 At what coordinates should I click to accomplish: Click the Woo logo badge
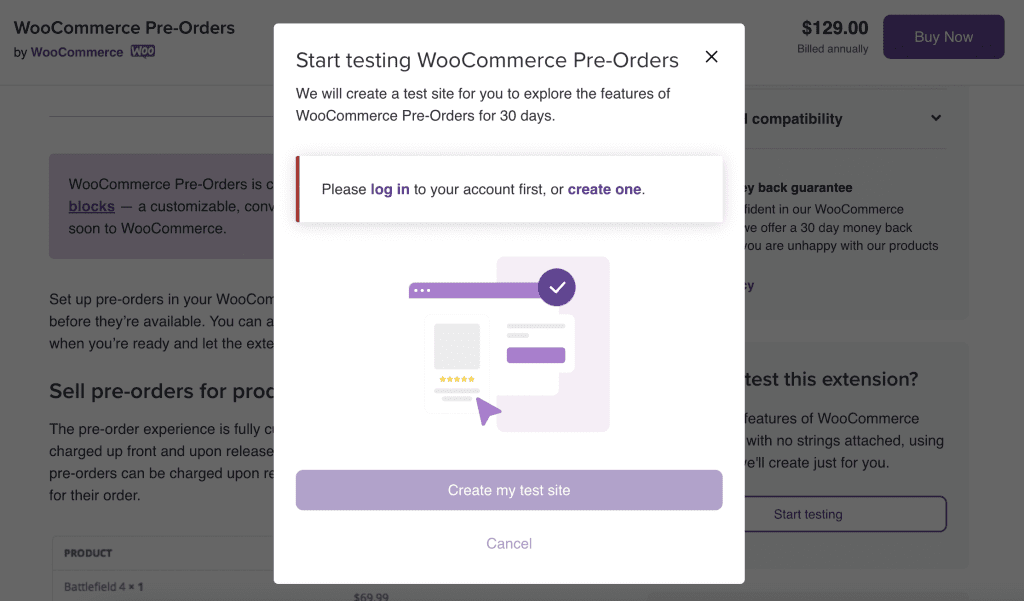click(142, 52)
